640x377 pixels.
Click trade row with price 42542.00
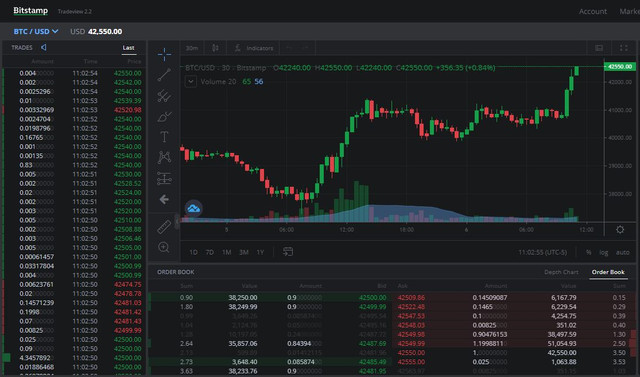pyautogui.click(x=73, y=82)
